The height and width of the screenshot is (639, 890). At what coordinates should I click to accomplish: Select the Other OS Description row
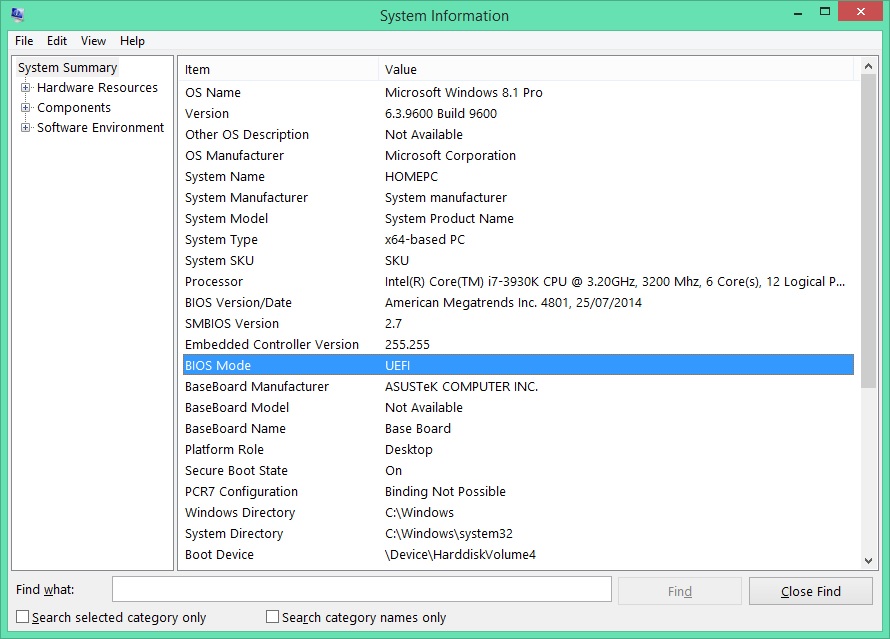518,134
